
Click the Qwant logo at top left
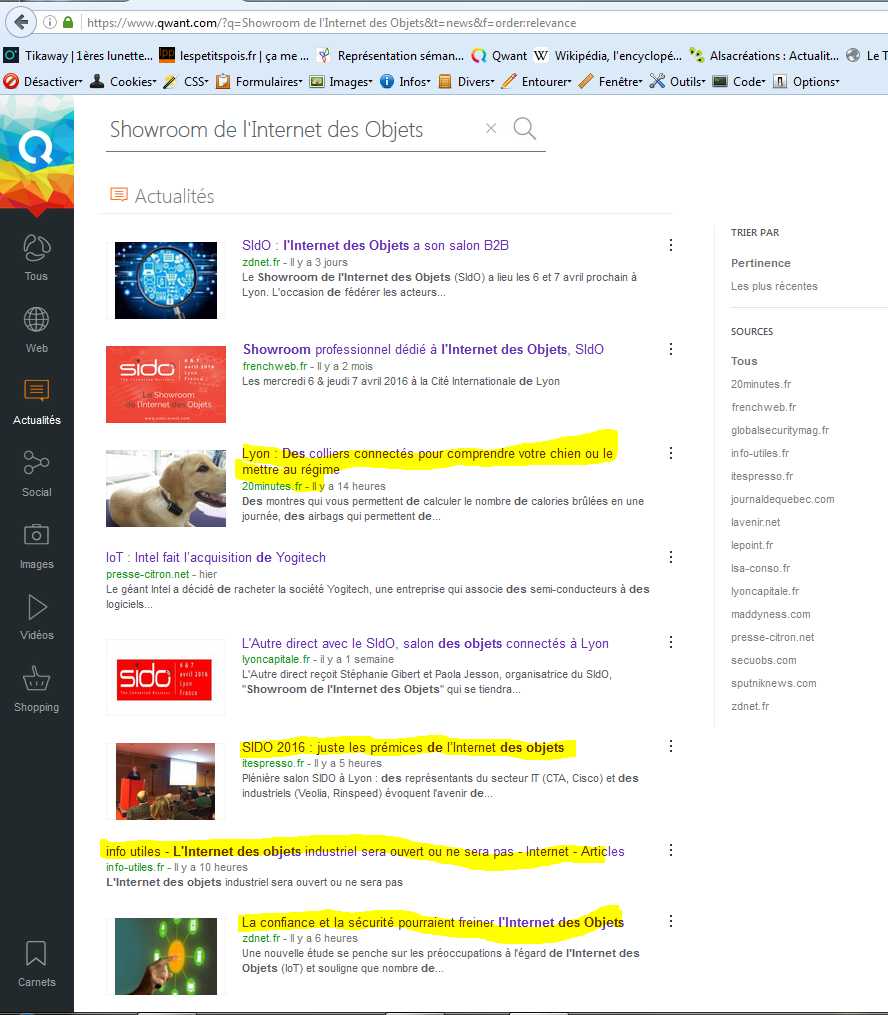point(36,150)
